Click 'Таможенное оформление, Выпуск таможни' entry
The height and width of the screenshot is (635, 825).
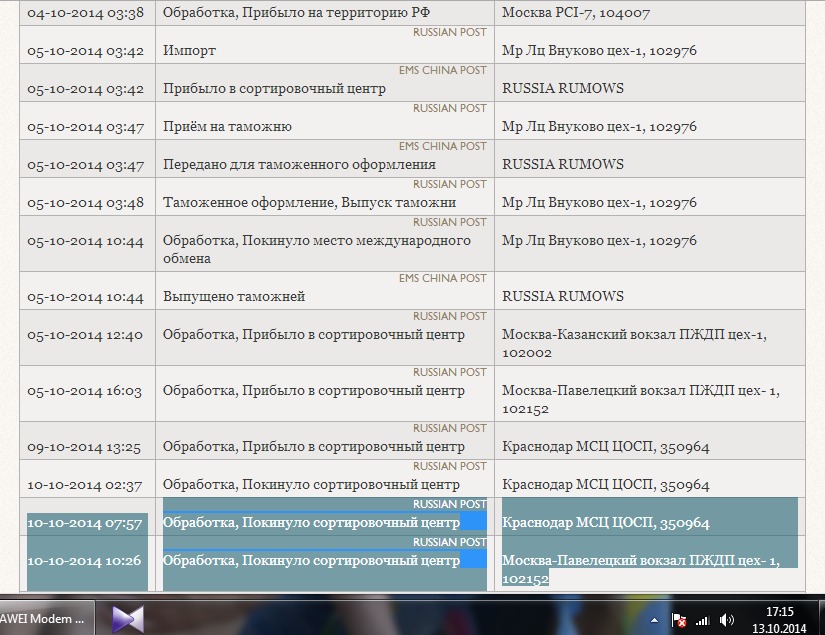[x=309, y=202]
